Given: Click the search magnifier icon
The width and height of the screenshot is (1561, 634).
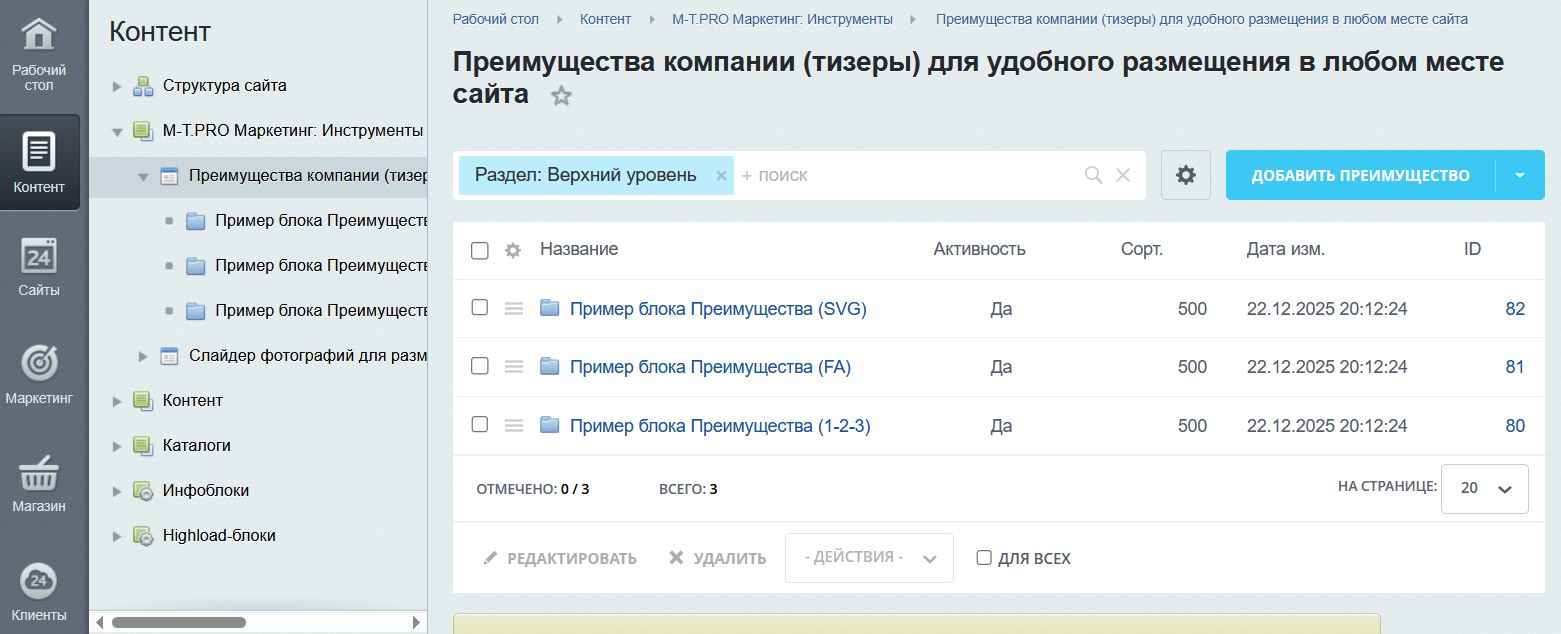Looking at the screenshot, I should click(1094, 174).
